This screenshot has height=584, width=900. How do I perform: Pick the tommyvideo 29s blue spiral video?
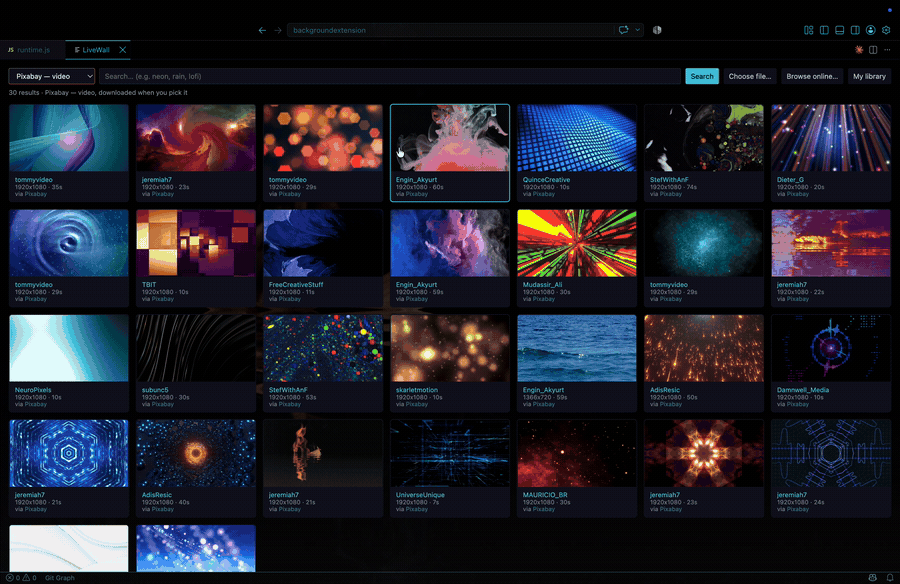[69, 258]
